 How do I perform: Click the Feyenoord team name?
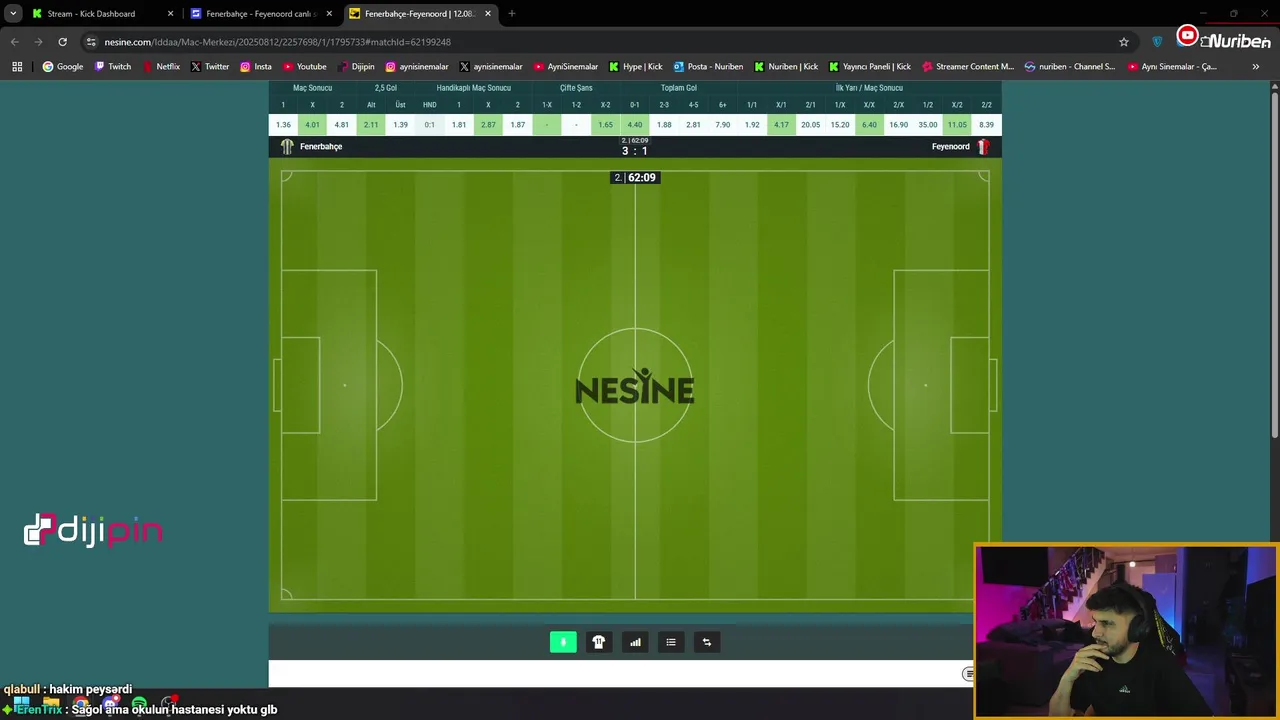click(x=951, y=147)
